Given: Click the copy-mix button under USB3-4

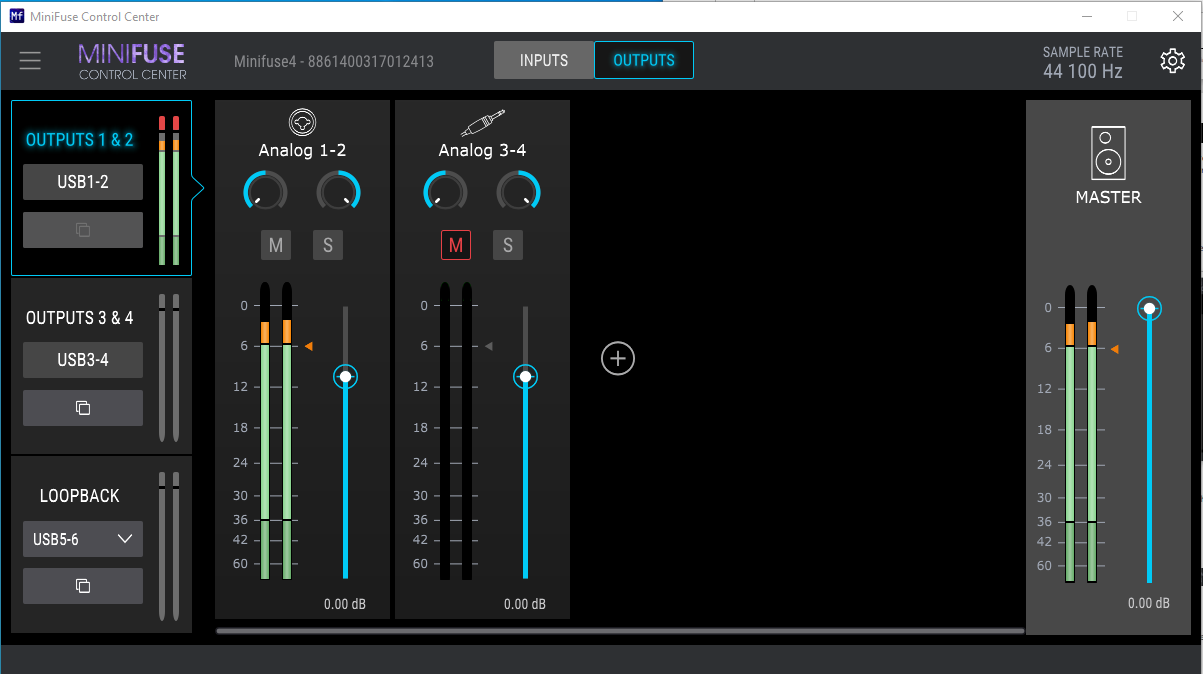Looking at the screenshot, I should coord(83,408).
